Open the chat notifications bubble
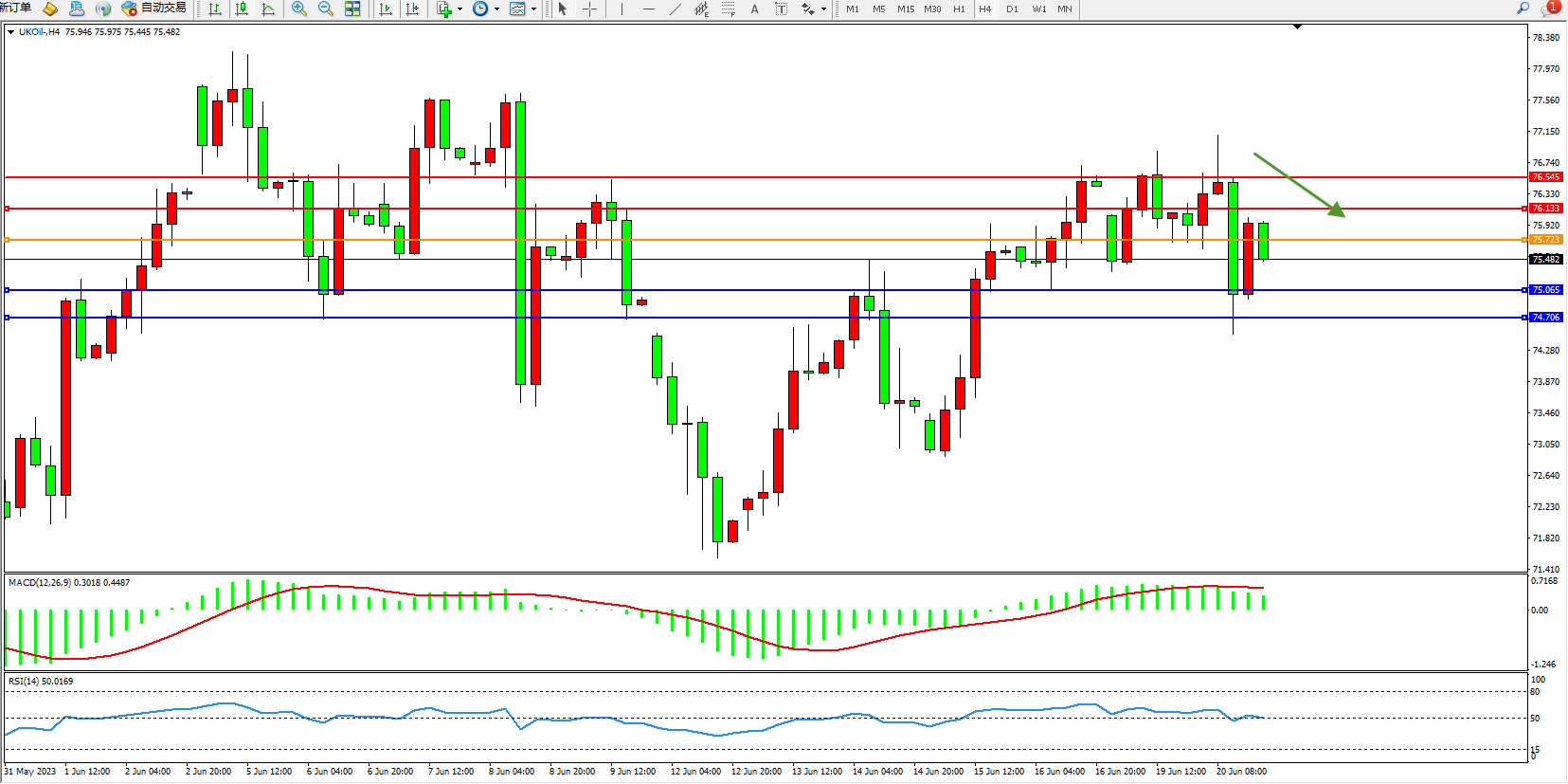The image size is (1568, 784). (1549, 9)
